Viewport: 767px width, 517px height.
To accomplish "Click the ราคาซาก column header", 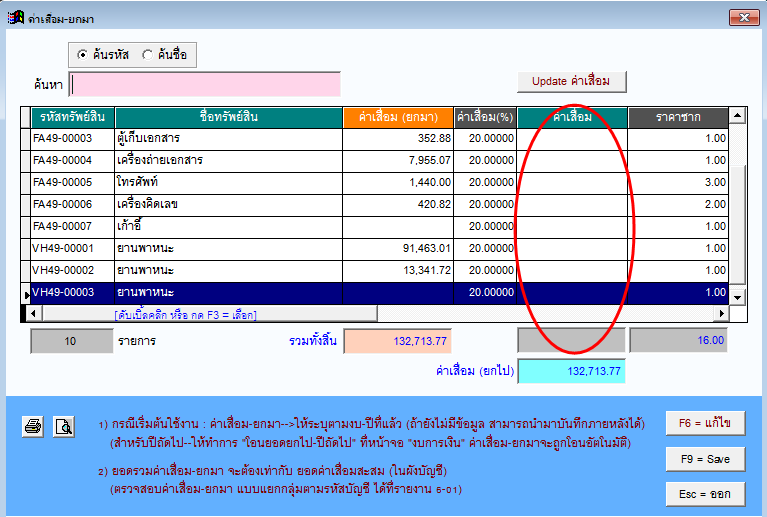I will (678, 117).
